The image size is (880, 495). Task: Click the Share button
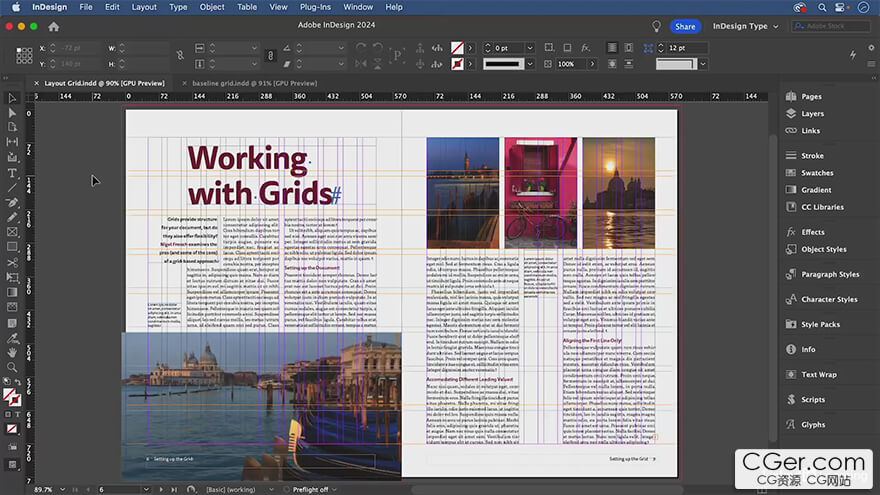(x=685, y=26)
